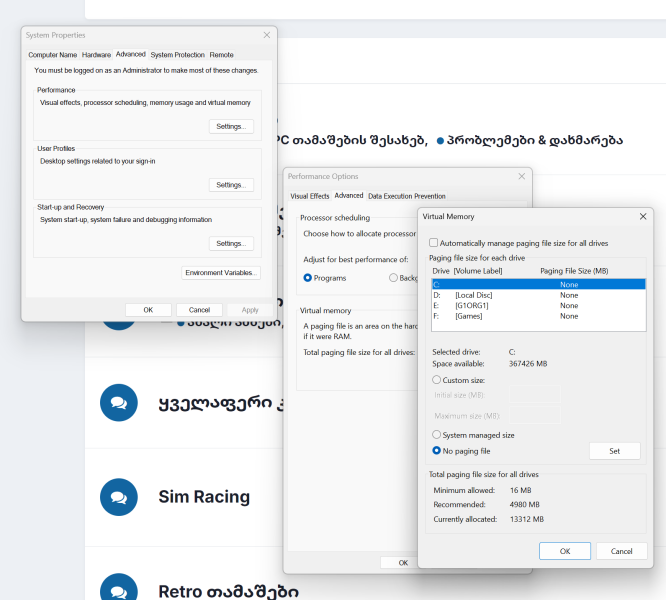Select the Programs radio button
Screen dimensions: 666x600
[308, 277]
